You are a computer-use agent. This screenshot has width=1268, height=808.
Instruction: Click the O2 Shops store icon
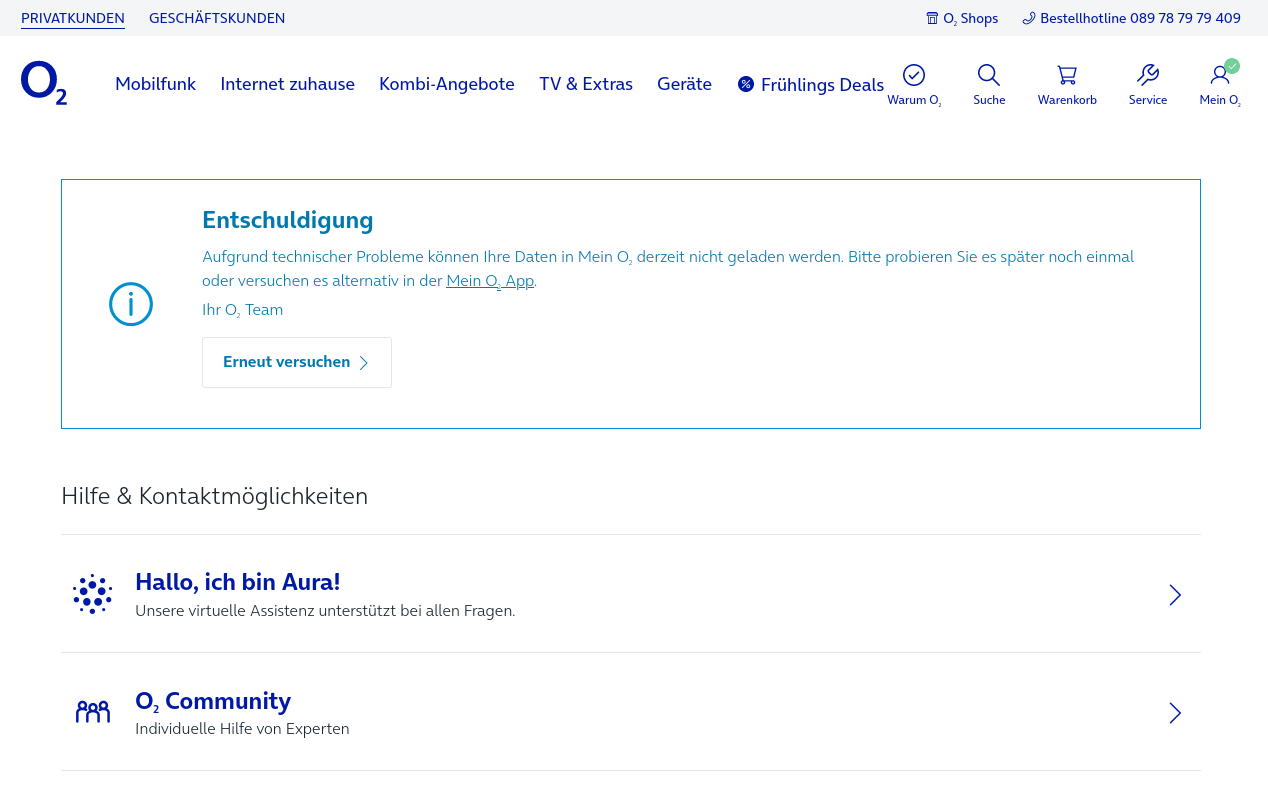coord(932,18)
